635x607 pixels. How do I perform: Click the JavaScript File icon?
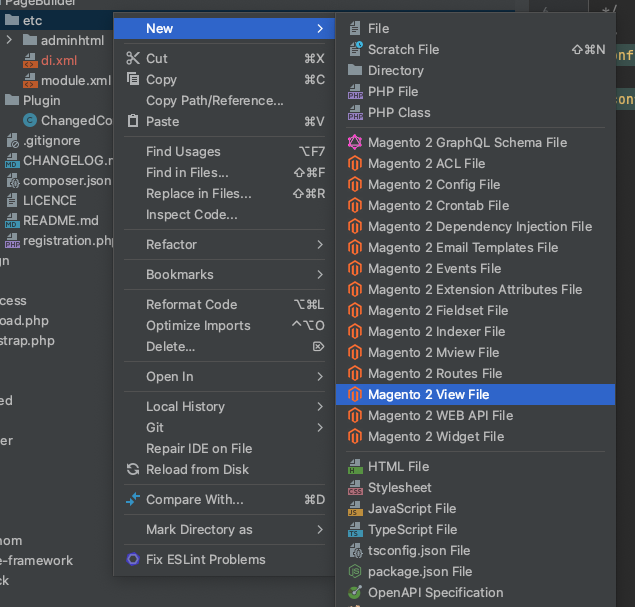(x=355, y=509)
